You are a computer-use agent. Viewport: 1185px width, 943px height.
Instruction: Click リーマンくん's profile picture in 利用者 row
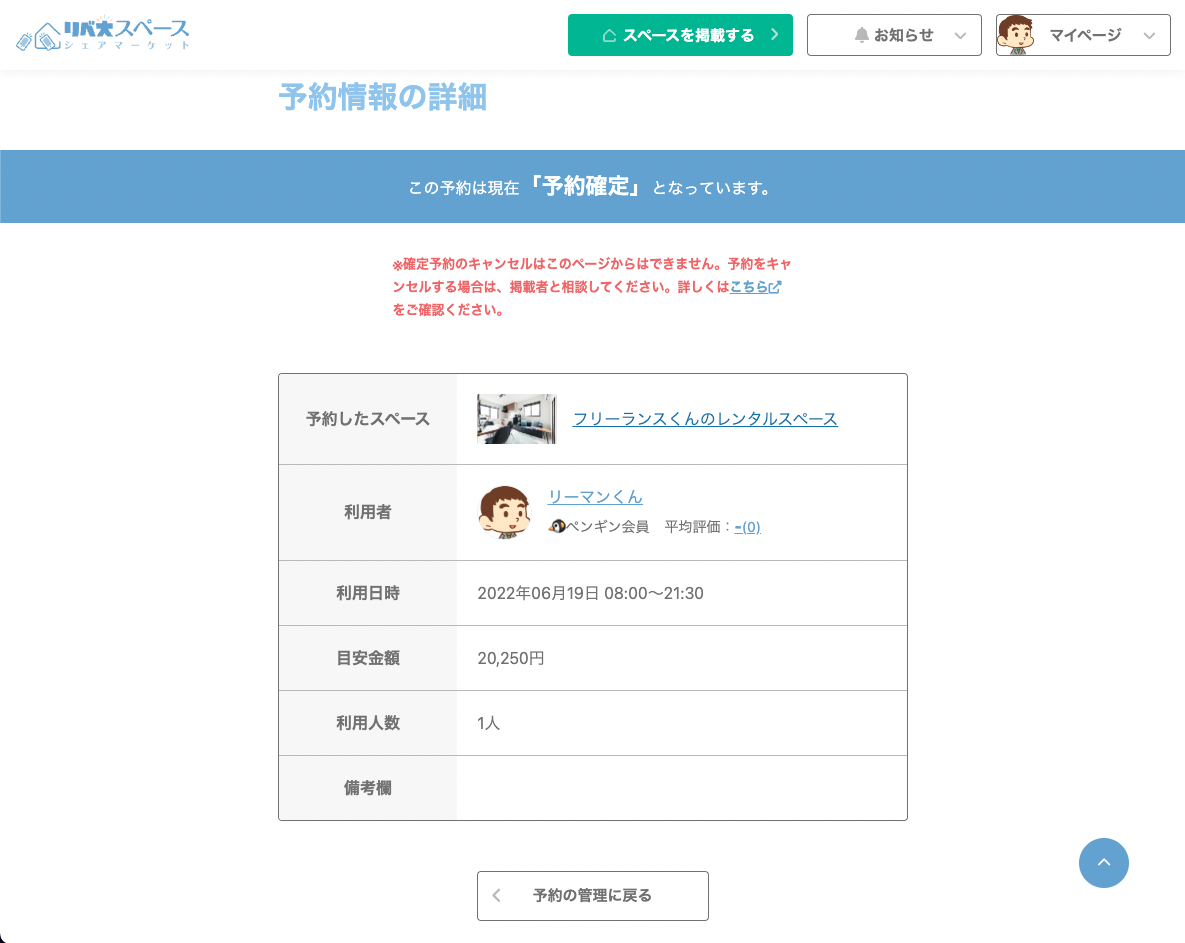505,512
